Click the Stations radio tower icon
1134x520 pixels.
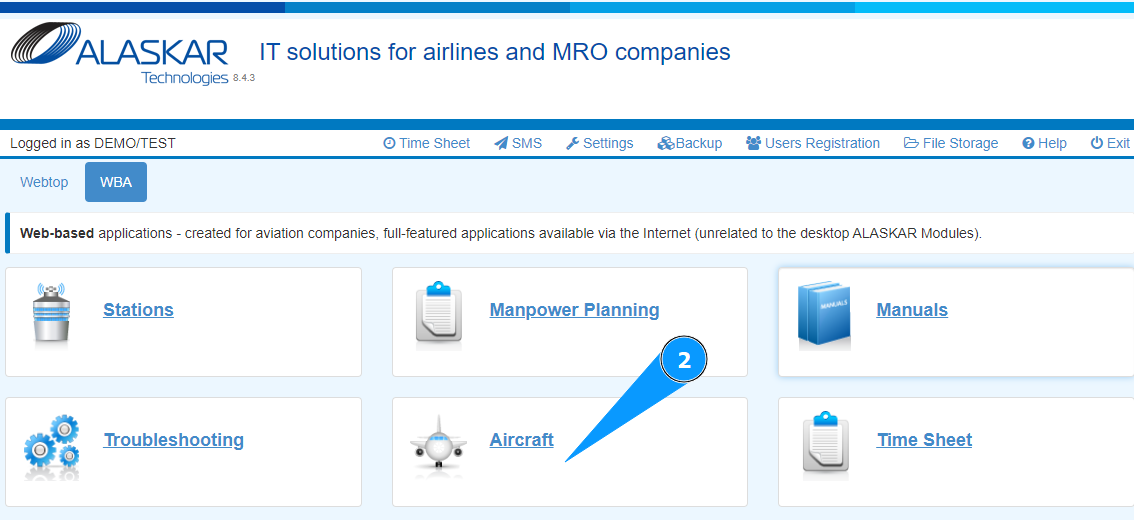[52, 314]
